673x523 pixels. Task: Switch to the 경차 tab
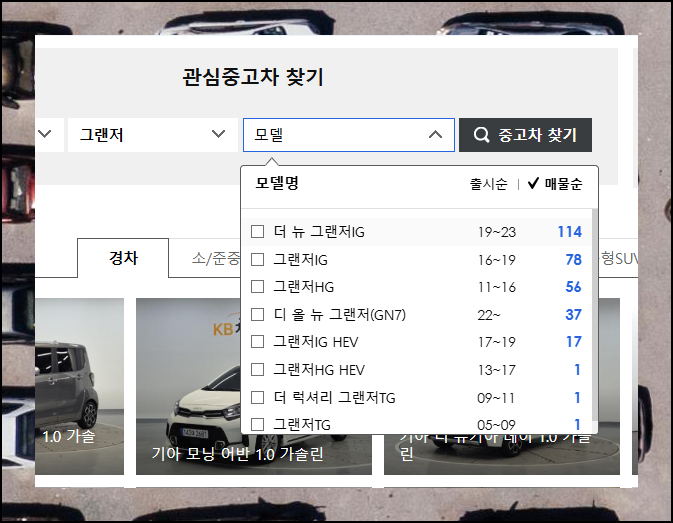123,258
